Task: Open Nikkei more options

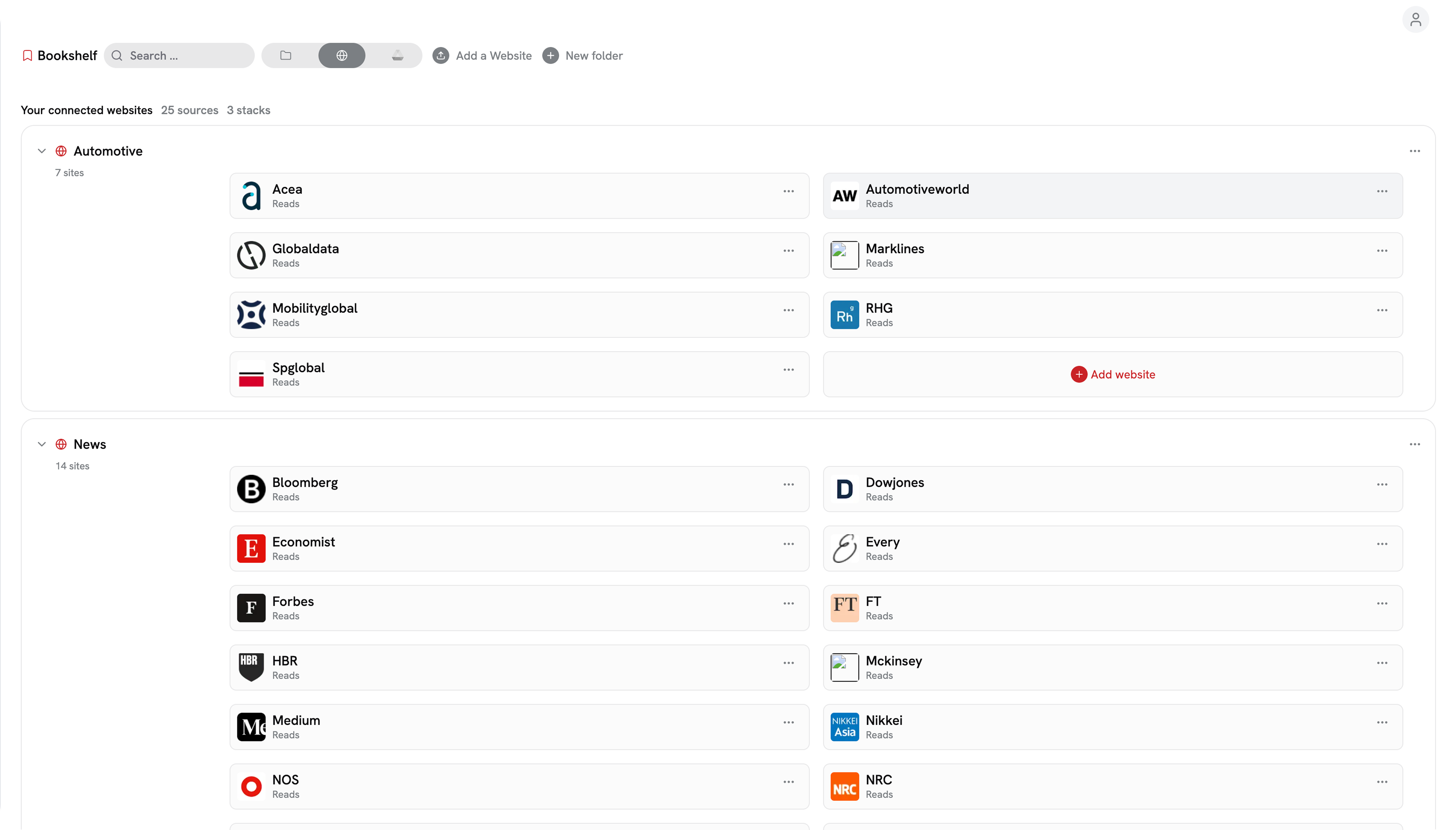Action: pyautogui.click(x=1382, y=722)
